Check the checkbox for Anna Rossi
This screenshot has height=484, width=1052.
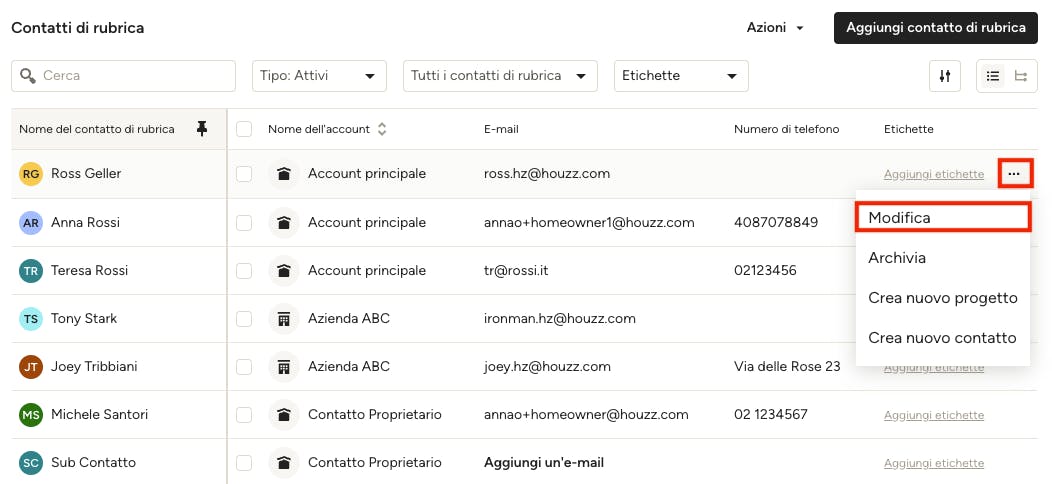pos(244,222)
